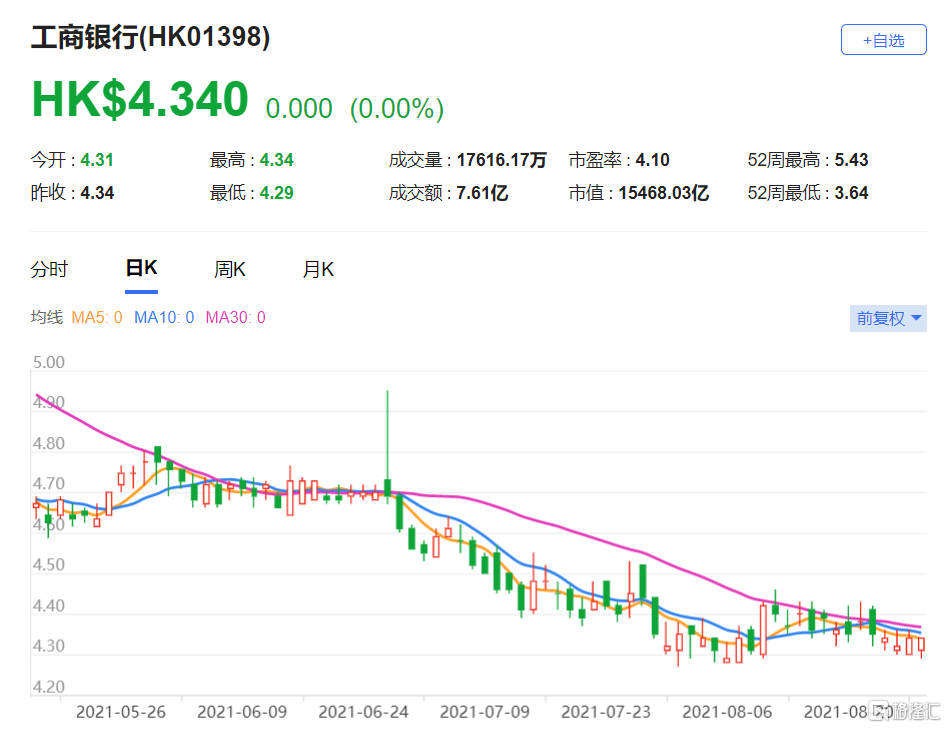Click the 0.000 price change value
Image resolution: width=948 pixels, height=729 pixels.
pos(299,109)
